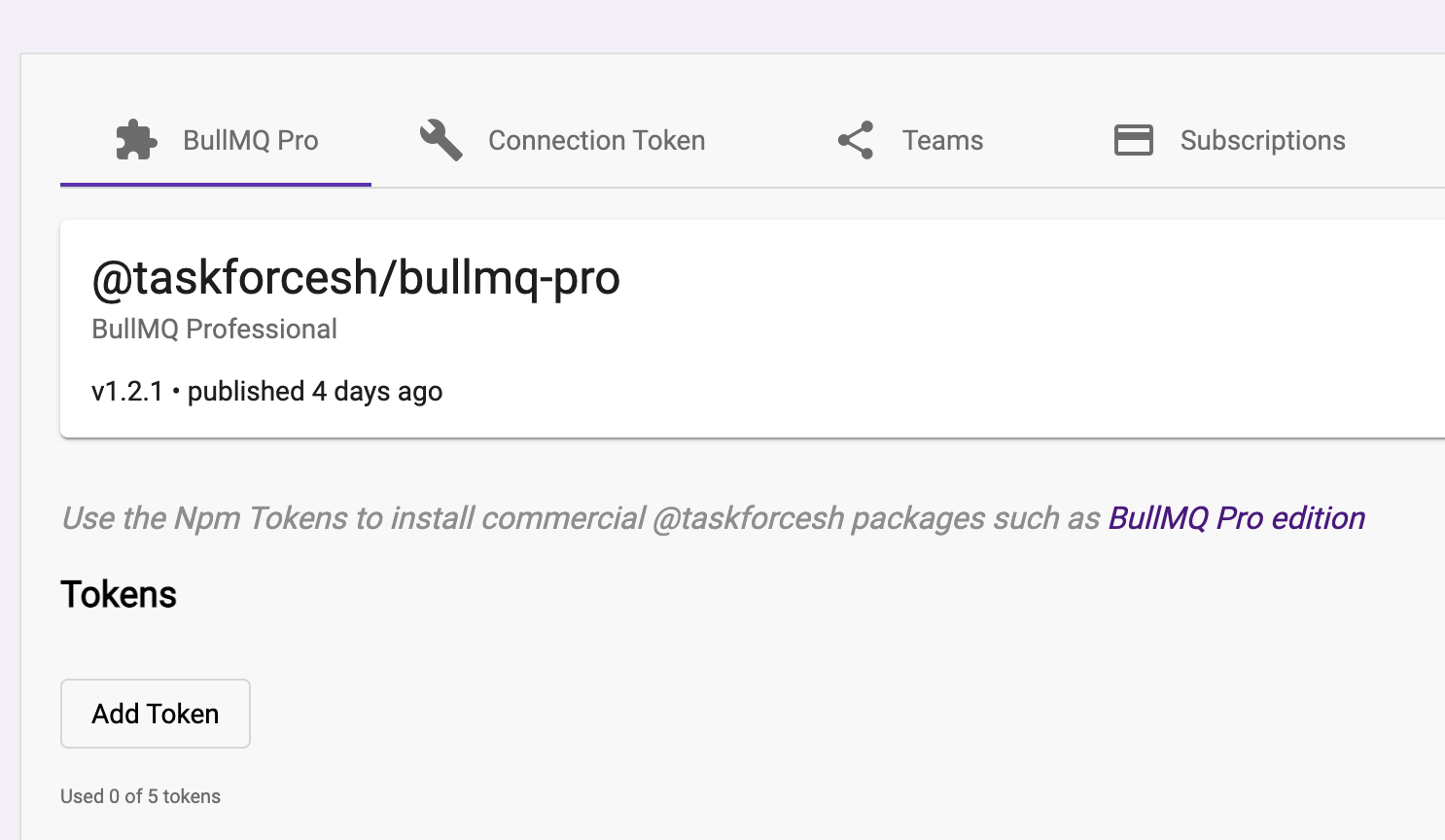Click the Used 0 of 5 tokens label
Viewport: 1445px width, 840px height.
140,796
